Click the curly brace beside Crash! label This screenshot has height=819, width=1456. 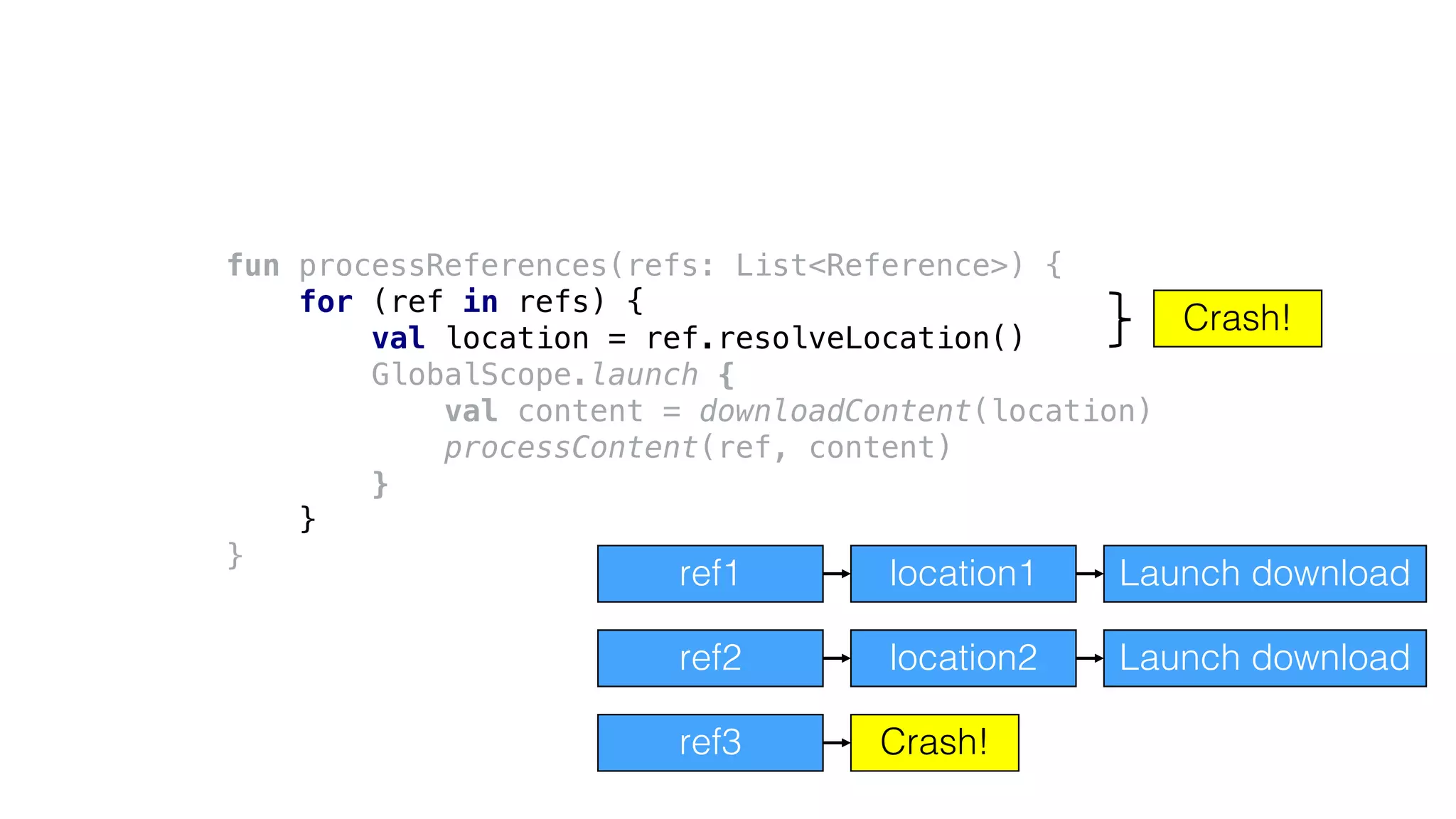point(1120,318)
